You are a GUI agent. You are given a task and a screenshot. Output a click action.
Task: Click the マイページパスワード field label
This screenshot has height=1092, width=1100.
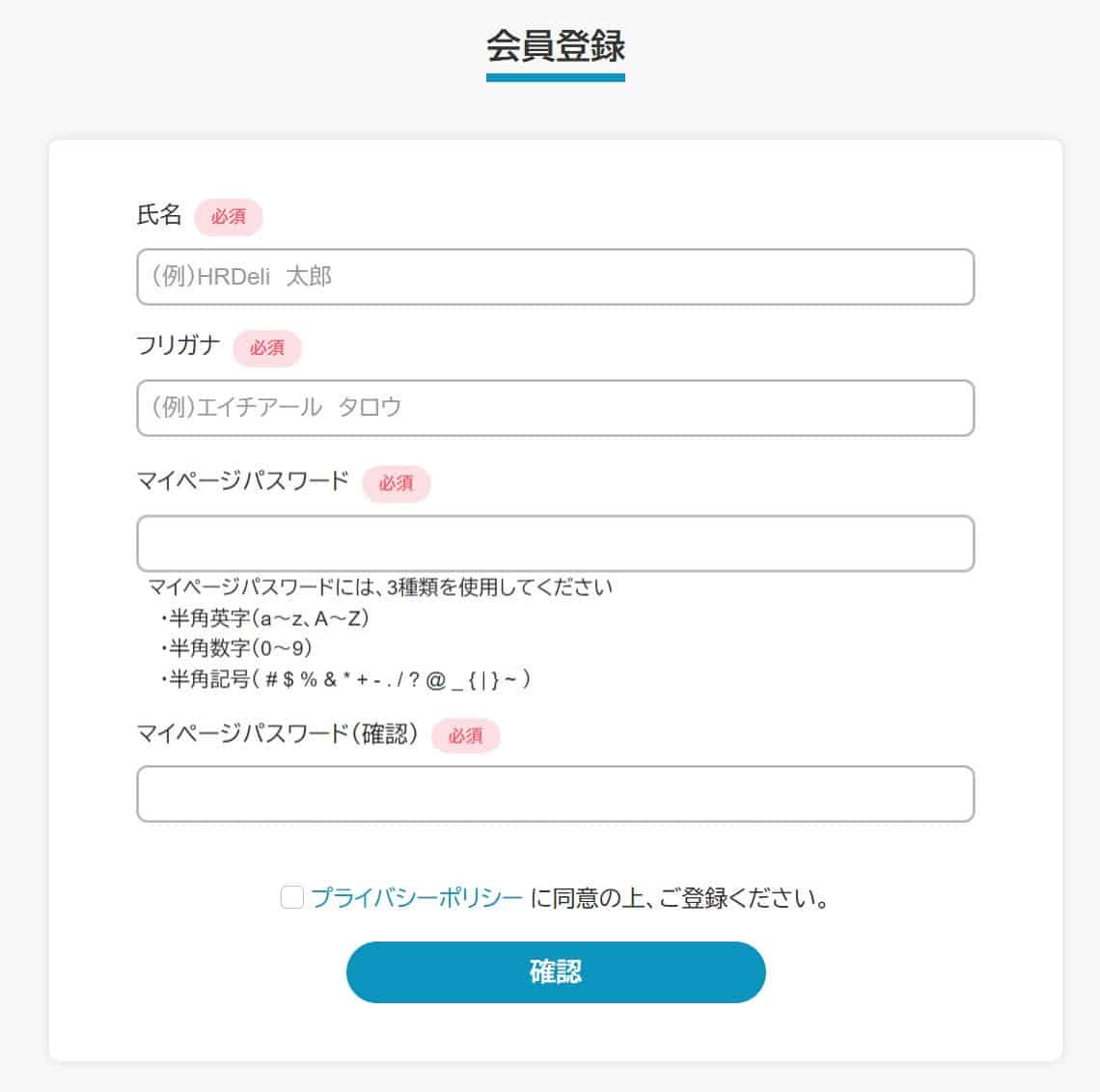click(x=242, y=480)
